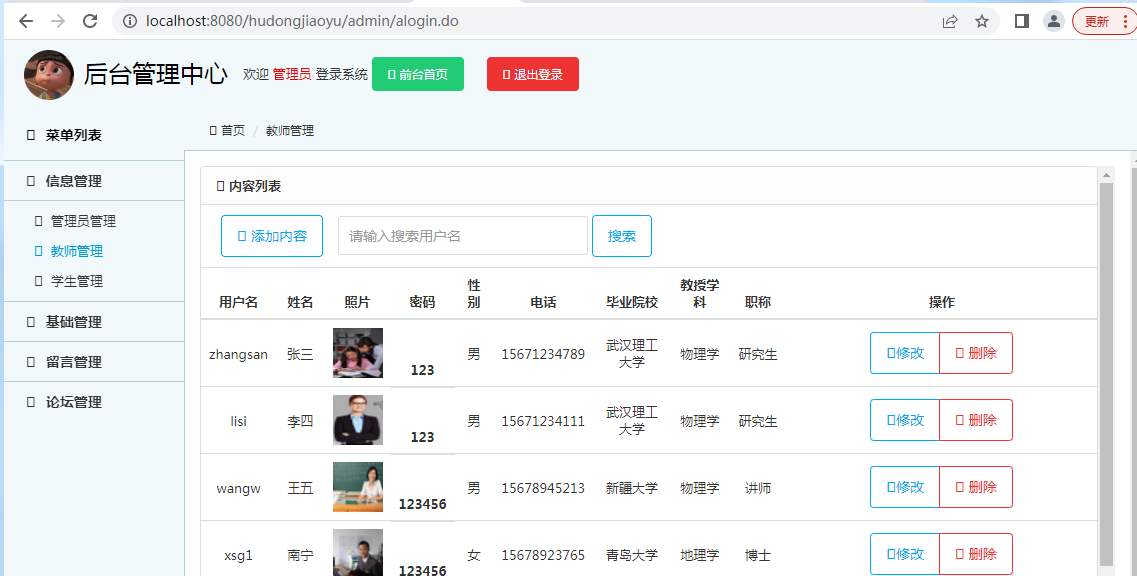
Task: Open 管理员管理 in the sidebar
Action: (x=83, y=221)
